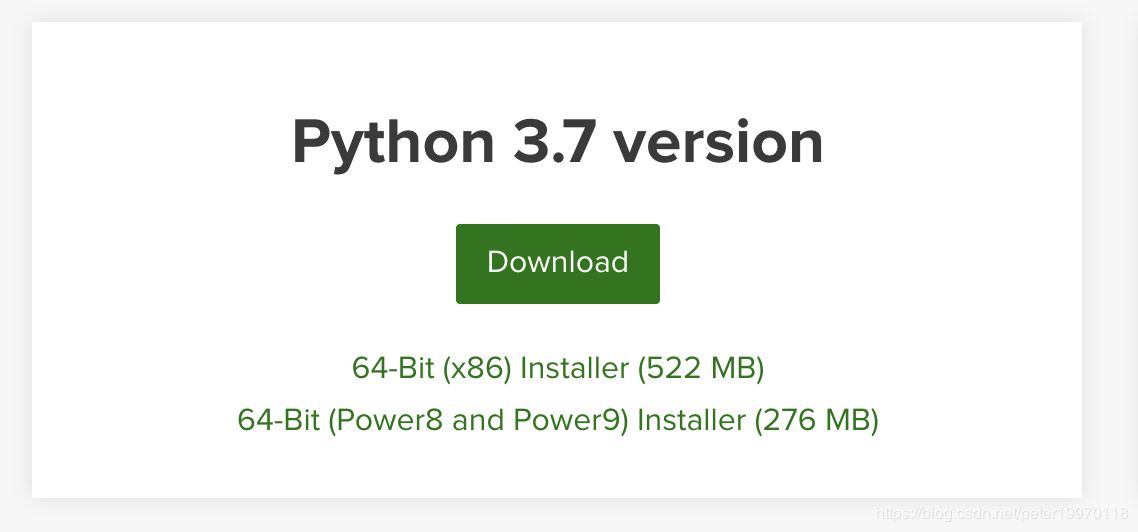This screenshot has width=1138, height=532.
Task: Click "3.7" in the heading
Action: click(553, 143)
